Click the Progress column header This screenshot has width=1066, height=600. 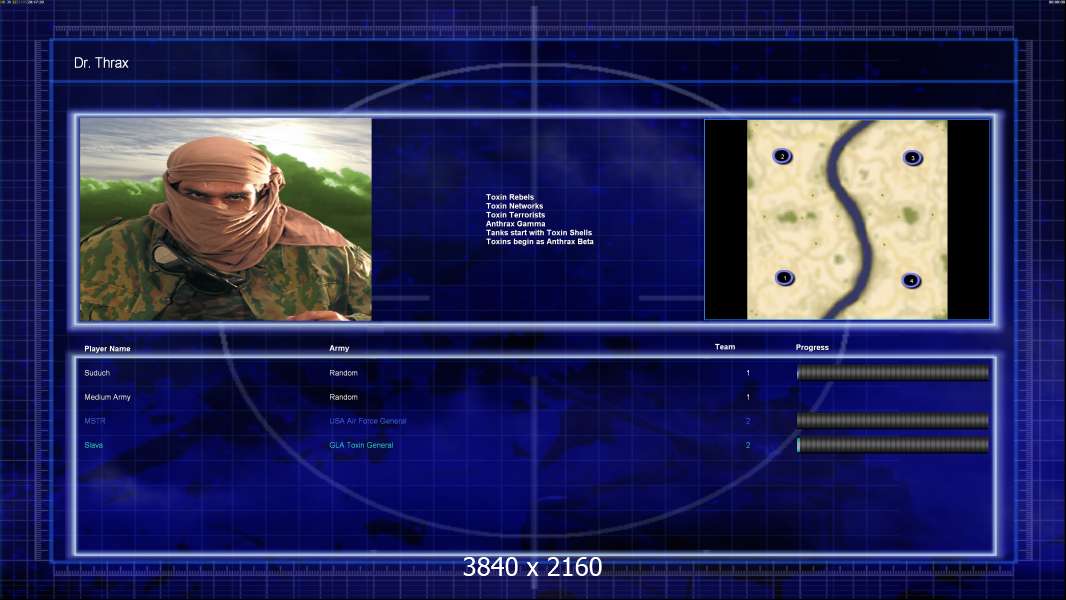[812, 347]
